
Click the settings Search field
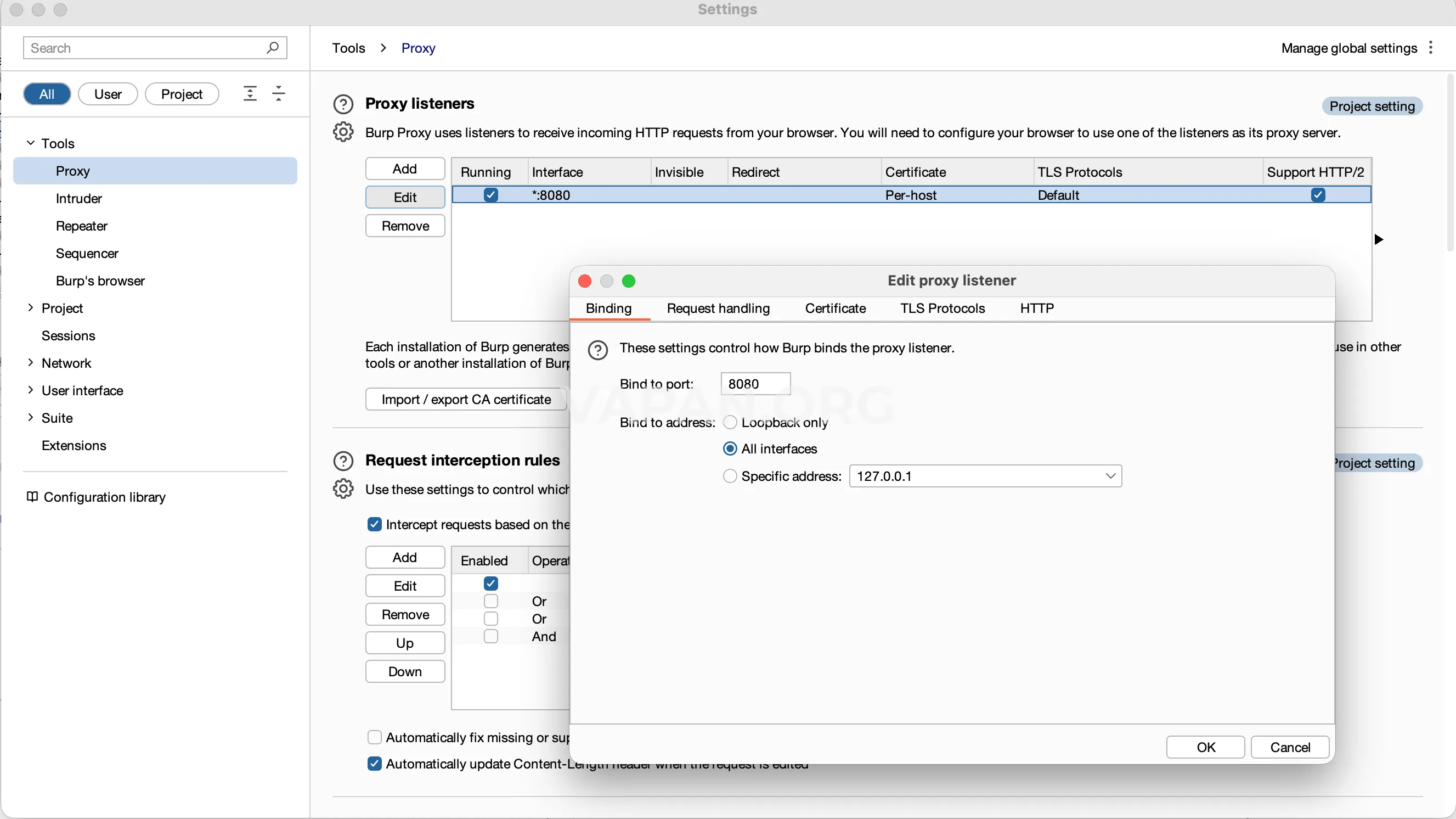point(155,48)
